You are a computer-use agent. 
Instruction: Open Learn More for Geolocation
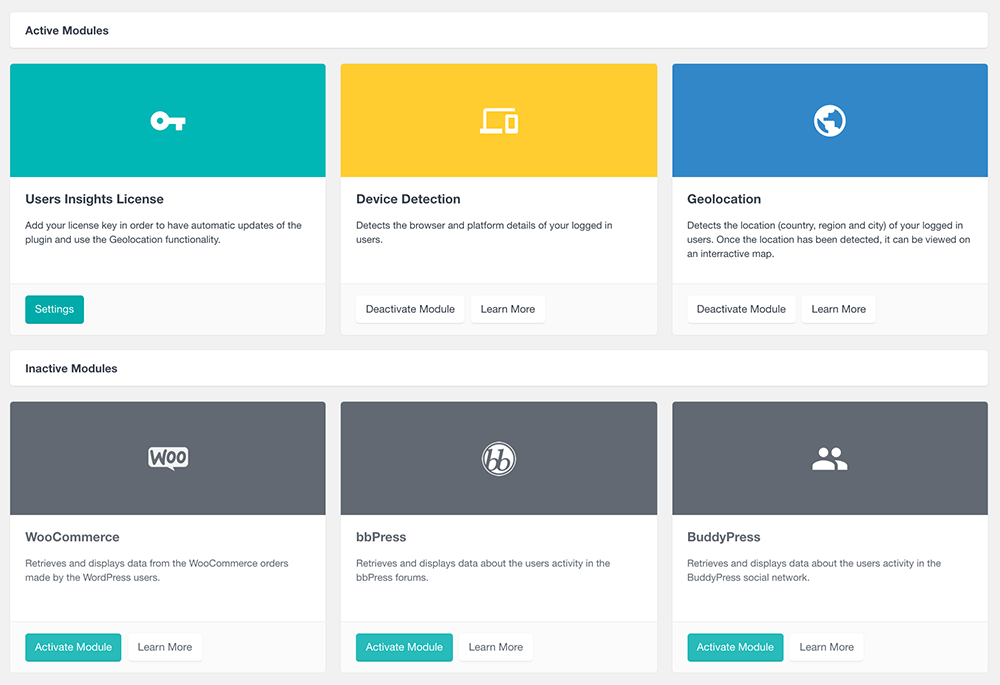coord(839,309)
